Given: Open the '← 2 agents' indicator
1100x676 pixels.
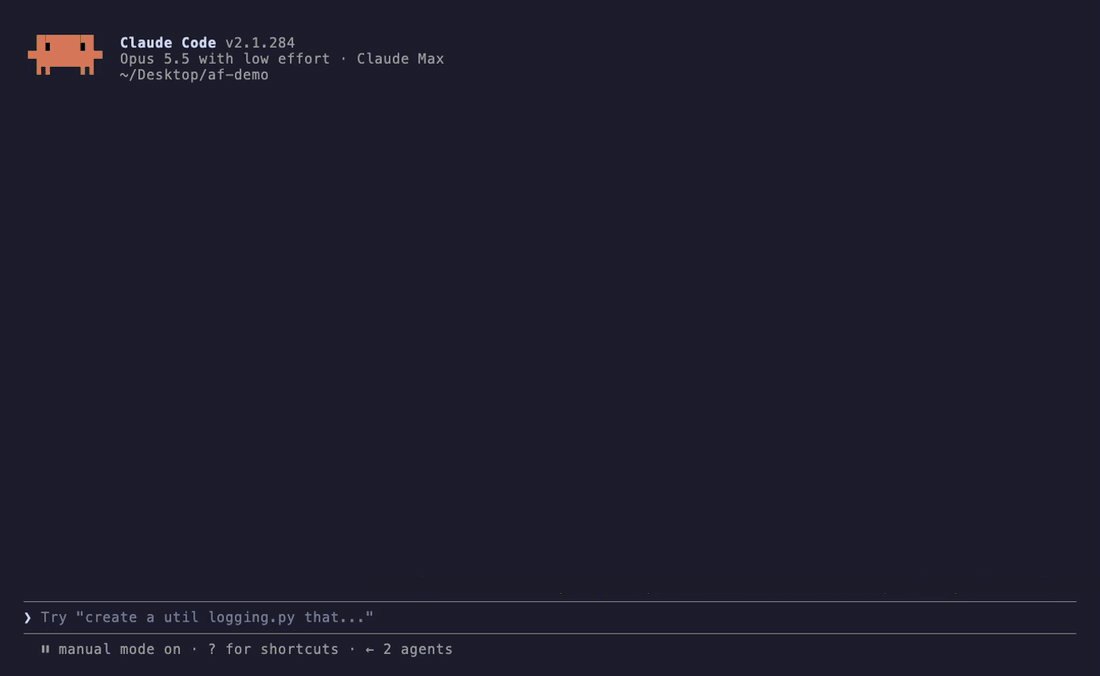Looking at the screenshot, I should pyautogui.click(x=409, y=649).
